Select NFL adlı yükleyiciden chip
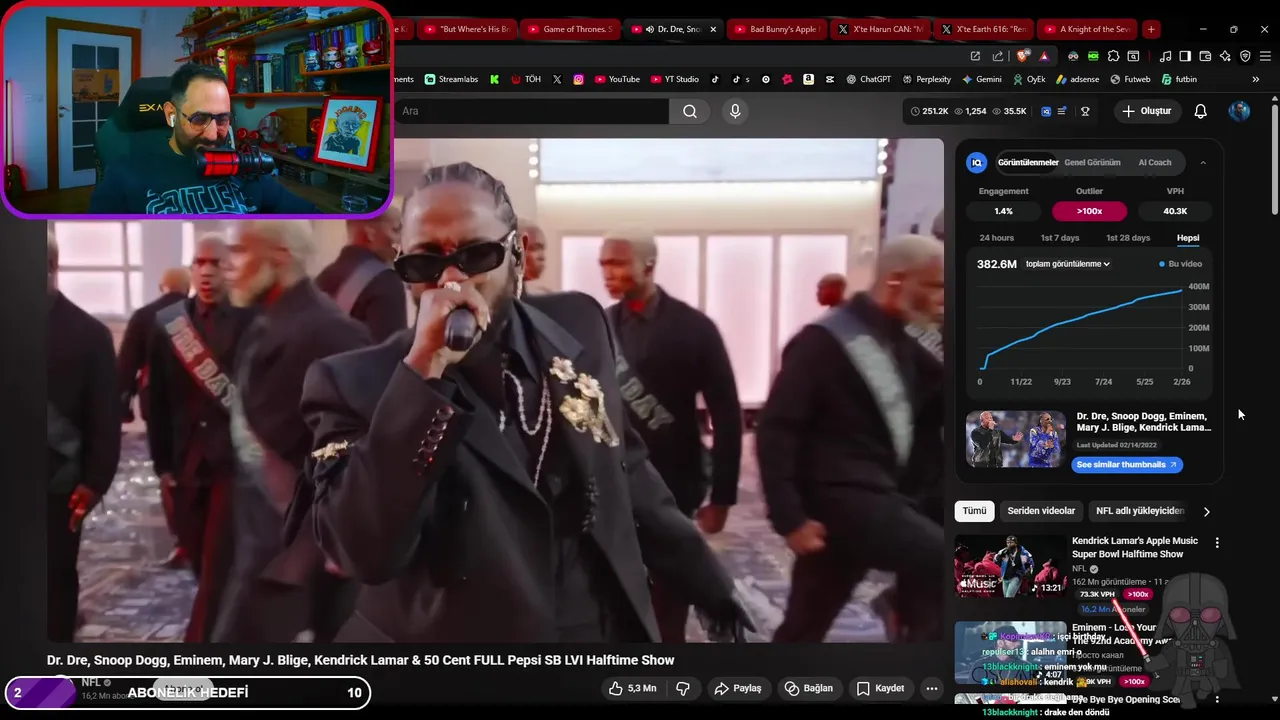This screenshot has height=720, width=1280. pyautogui.click(x=1139, y=511)
